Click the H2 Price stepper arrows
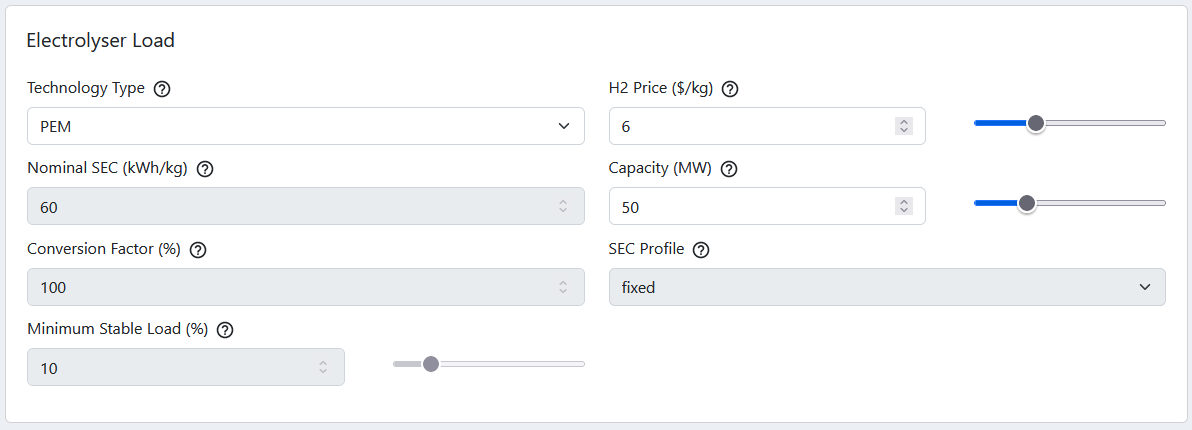Image resolution: width=1192 pixels, height=430 pixels. (903, 126)
